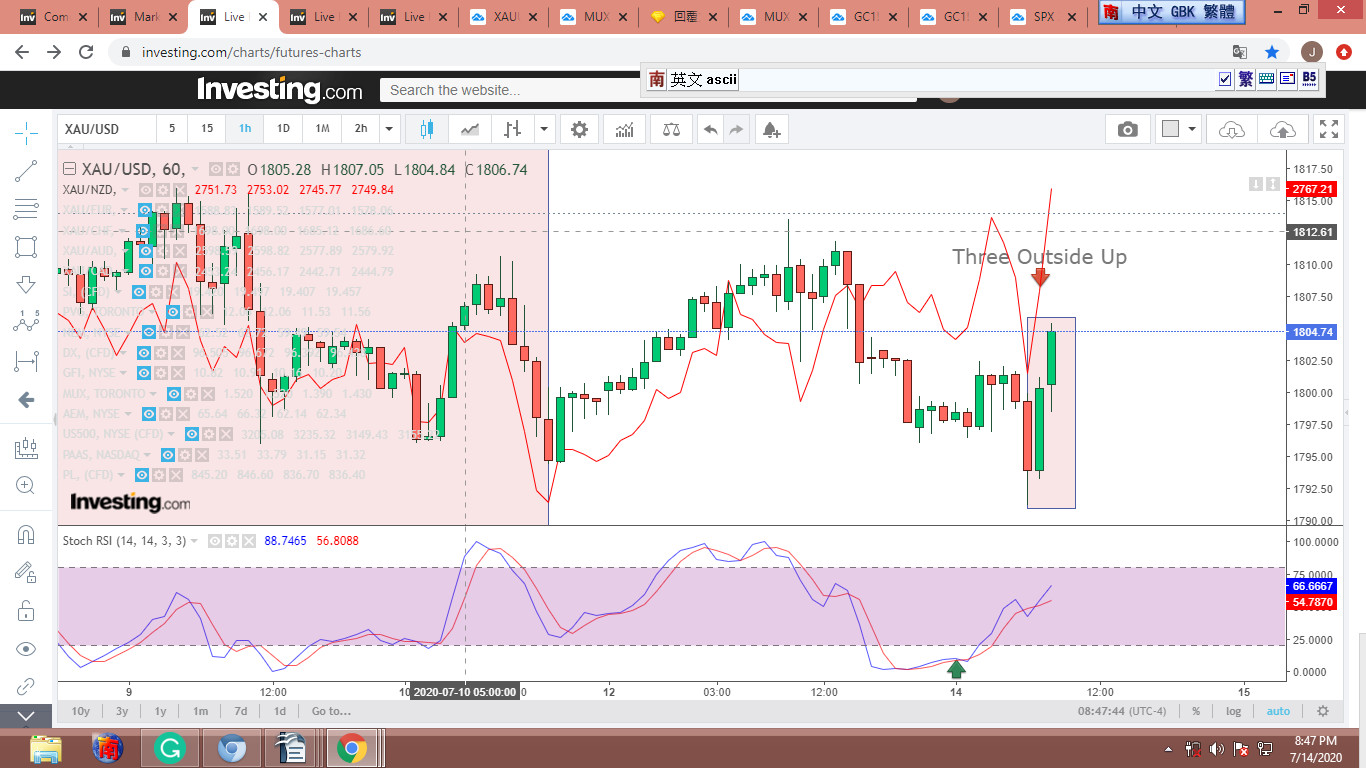The width and height of the screenshot is (1366, 768).
Task: Select the 15 minute interval
Action: point(207,129)
